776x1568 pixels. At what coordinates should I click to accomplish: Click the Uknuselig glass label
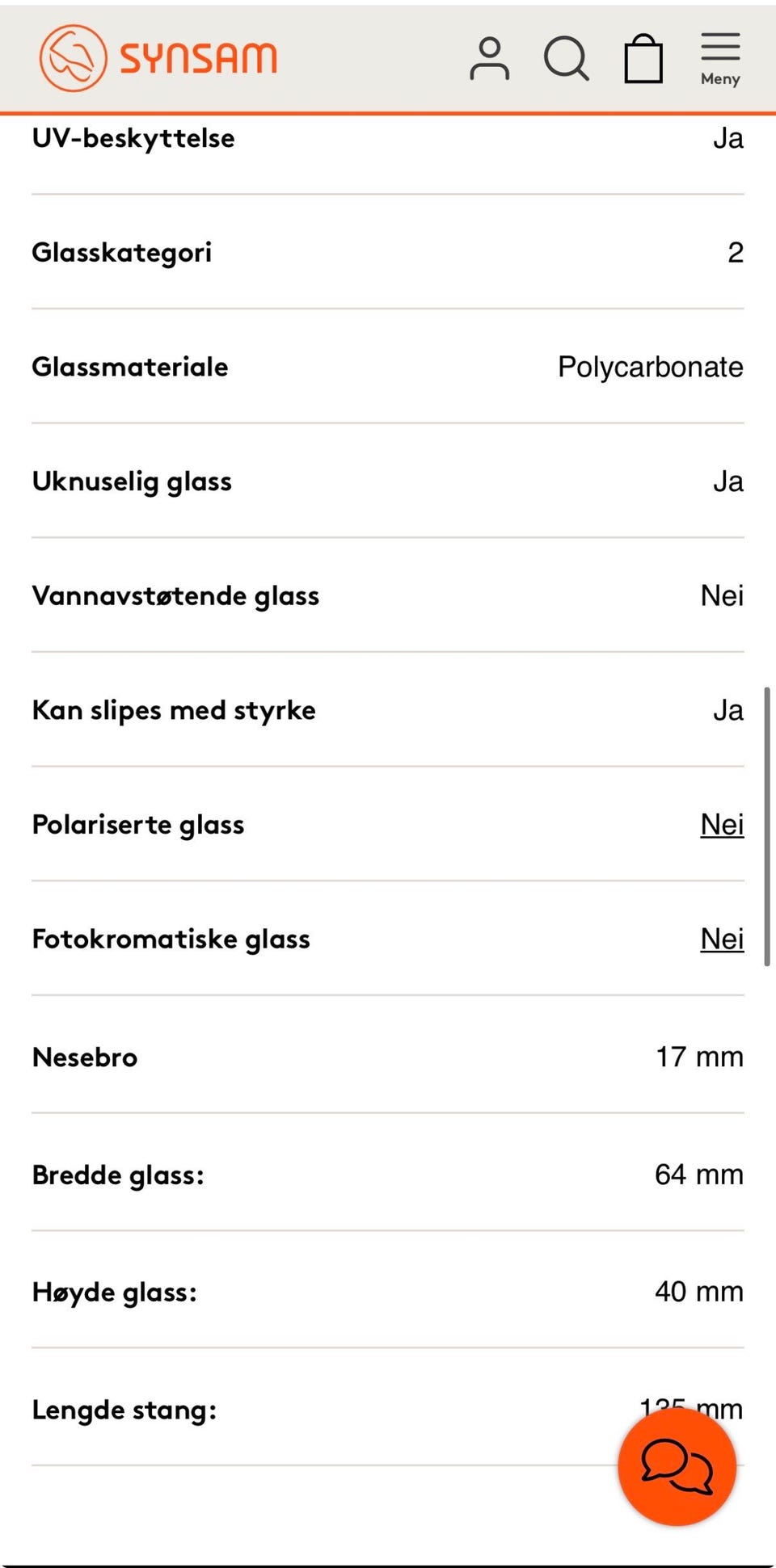coord(132,481)
